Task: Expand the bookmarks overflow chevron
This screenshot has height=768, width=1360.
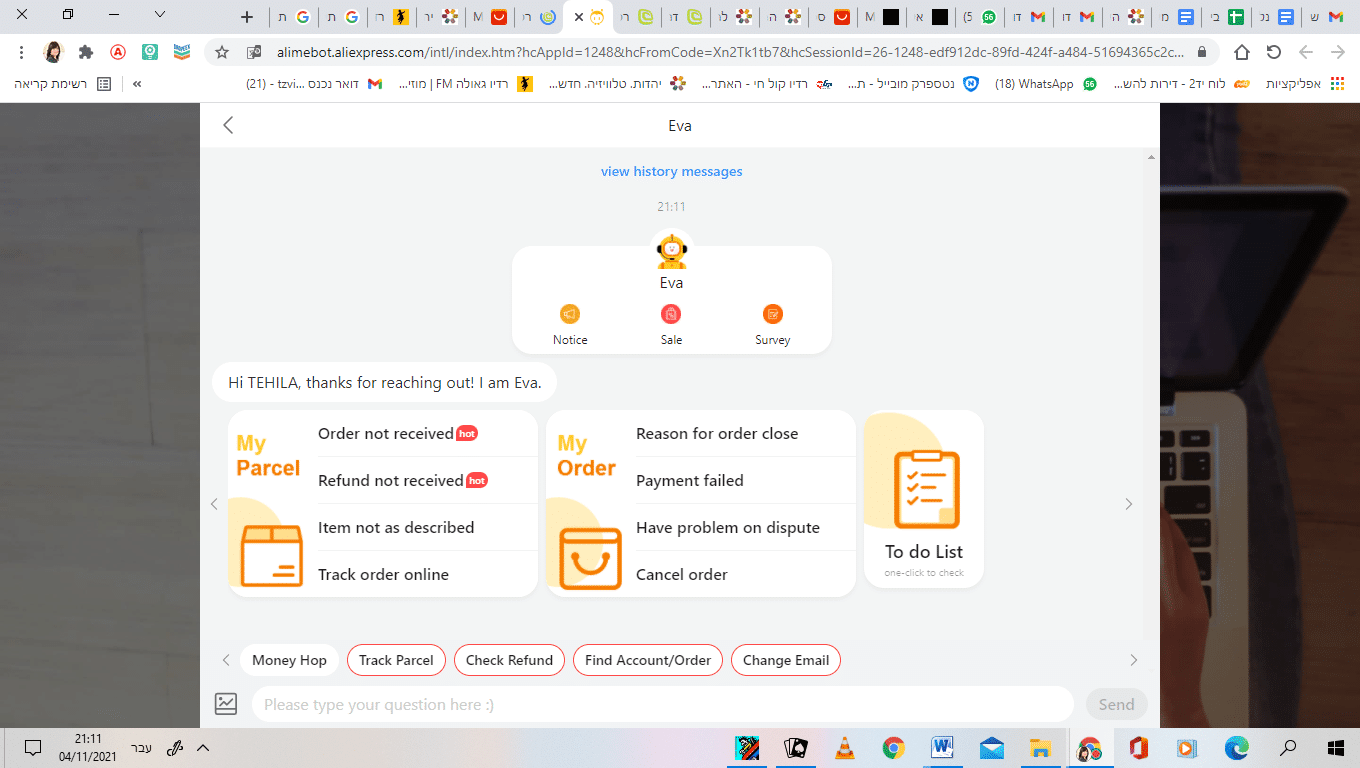Action: (x=137, y=84)
